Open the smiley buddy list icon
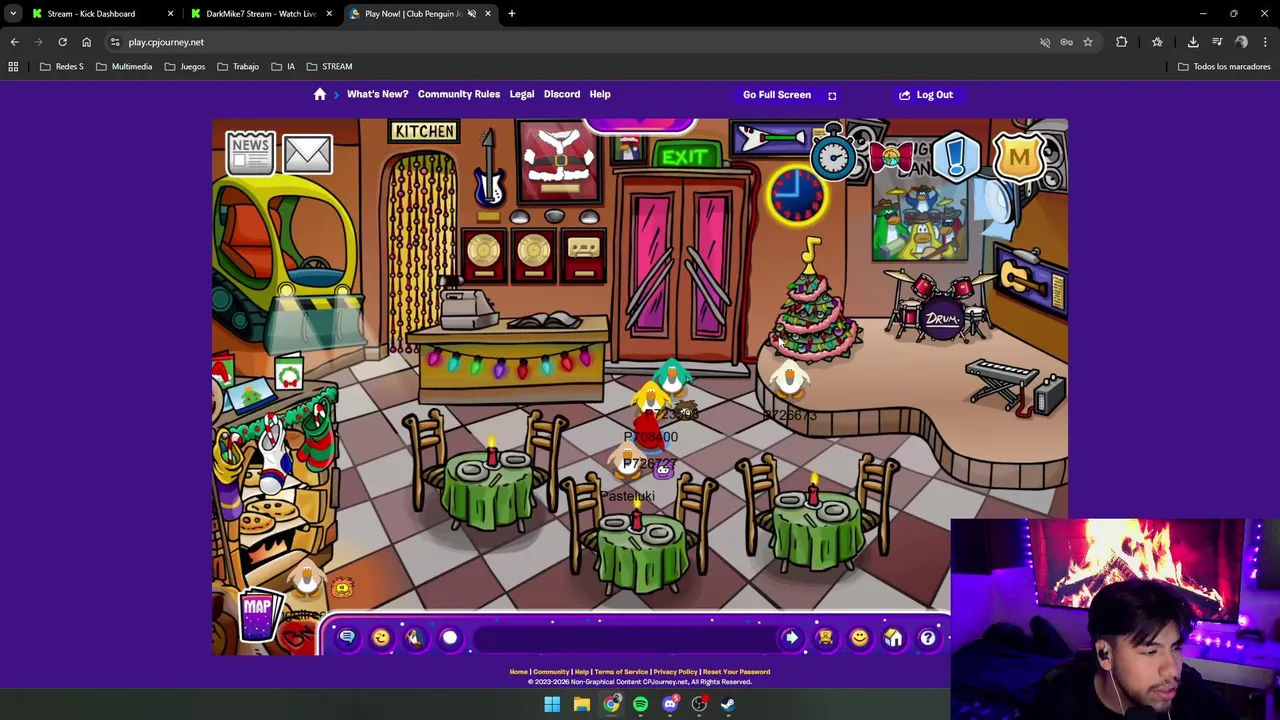This screenshot has width=1280, height=720. tap(859, 637)
